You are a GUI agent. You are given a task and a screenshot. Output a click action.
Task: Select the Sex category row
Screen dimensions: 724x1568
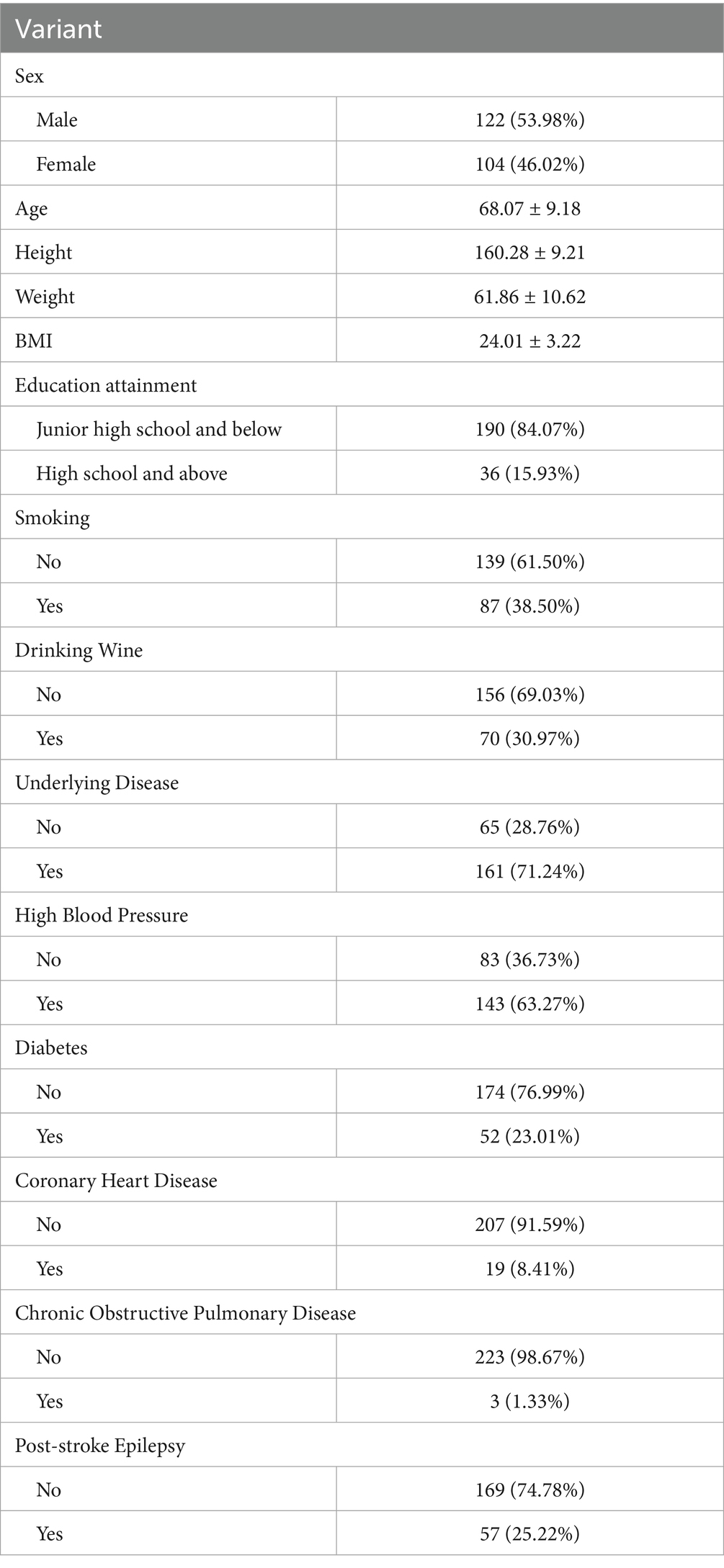30,76
